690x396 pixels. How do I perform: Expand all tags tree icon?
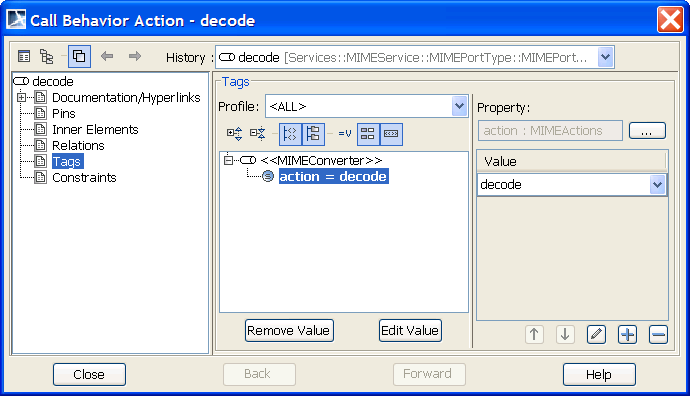tap(234, 133)
